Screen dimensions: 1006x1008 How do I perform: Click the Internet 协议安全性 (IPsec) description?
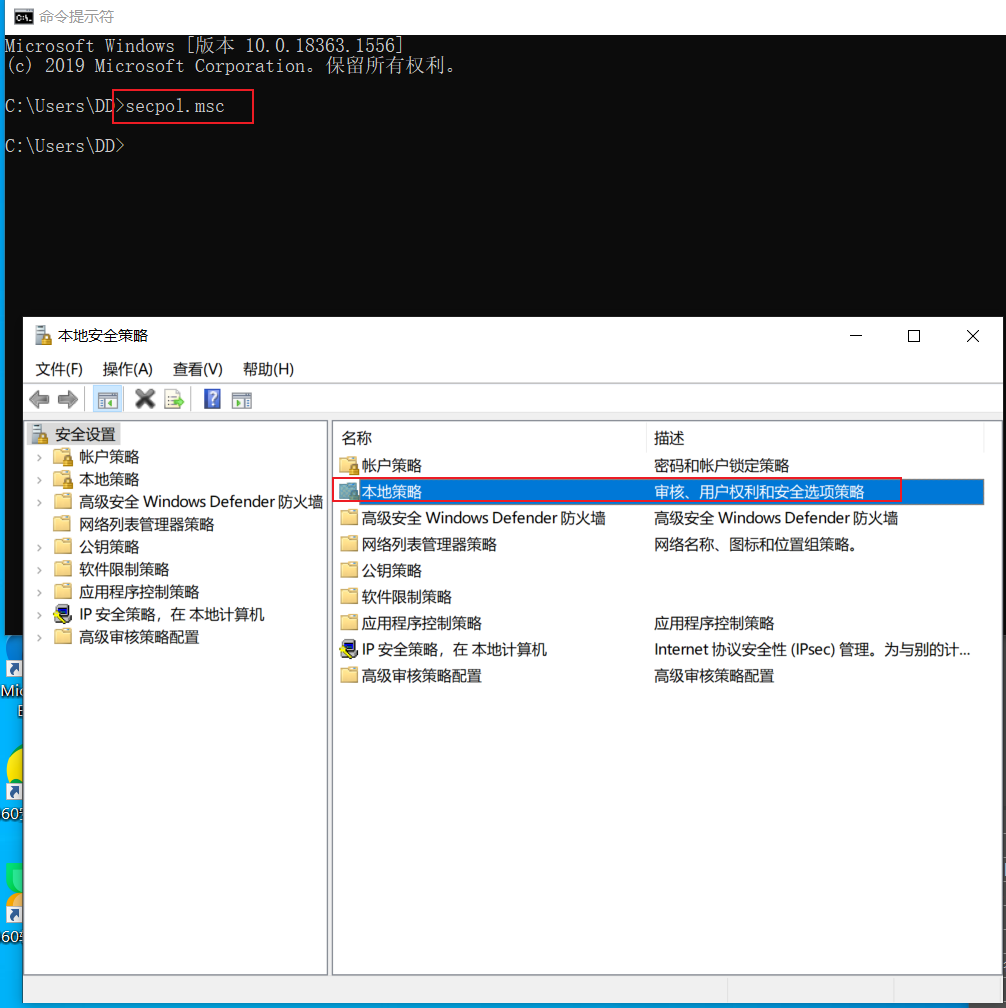(x=813, y=649)
